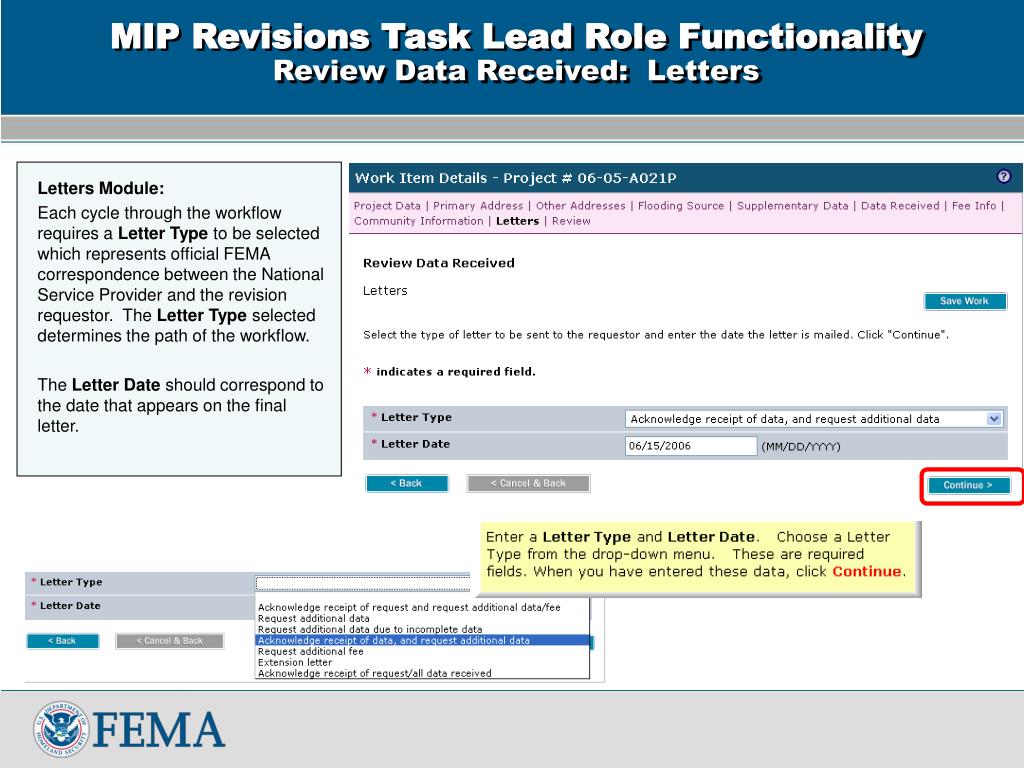Screen dimensions: 1024x768
Task: Open Supplementary Data tab
Action: [792, 206]
